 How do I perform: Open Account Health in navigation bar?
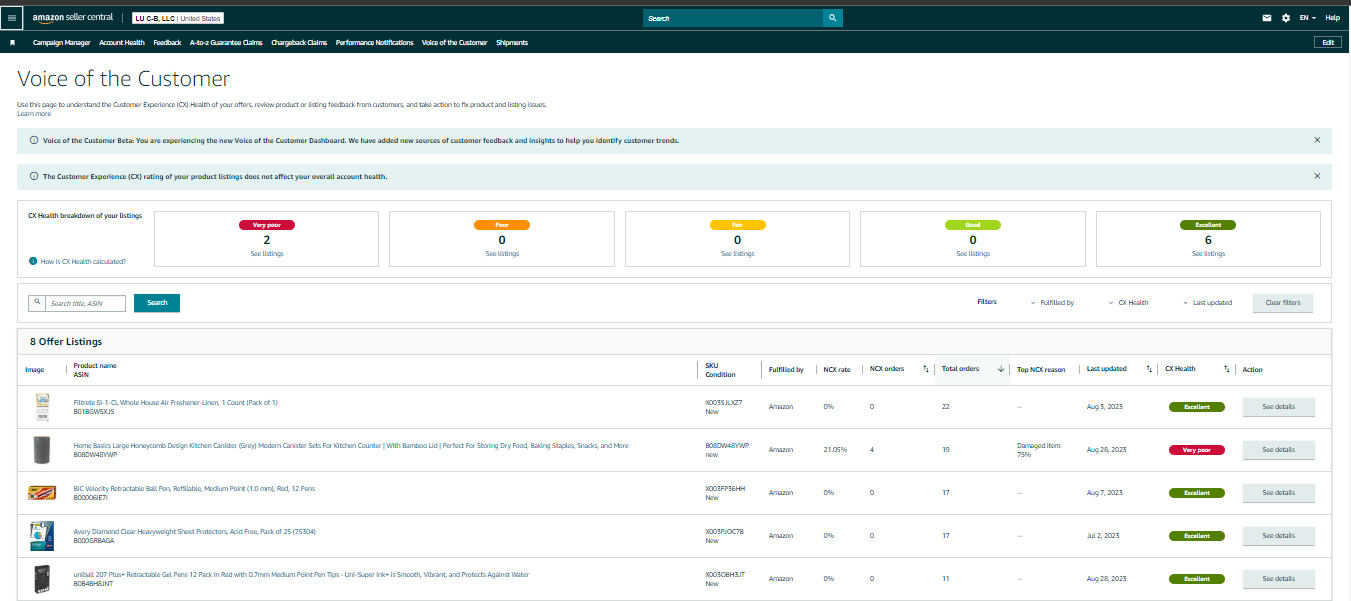coord(122,43)
